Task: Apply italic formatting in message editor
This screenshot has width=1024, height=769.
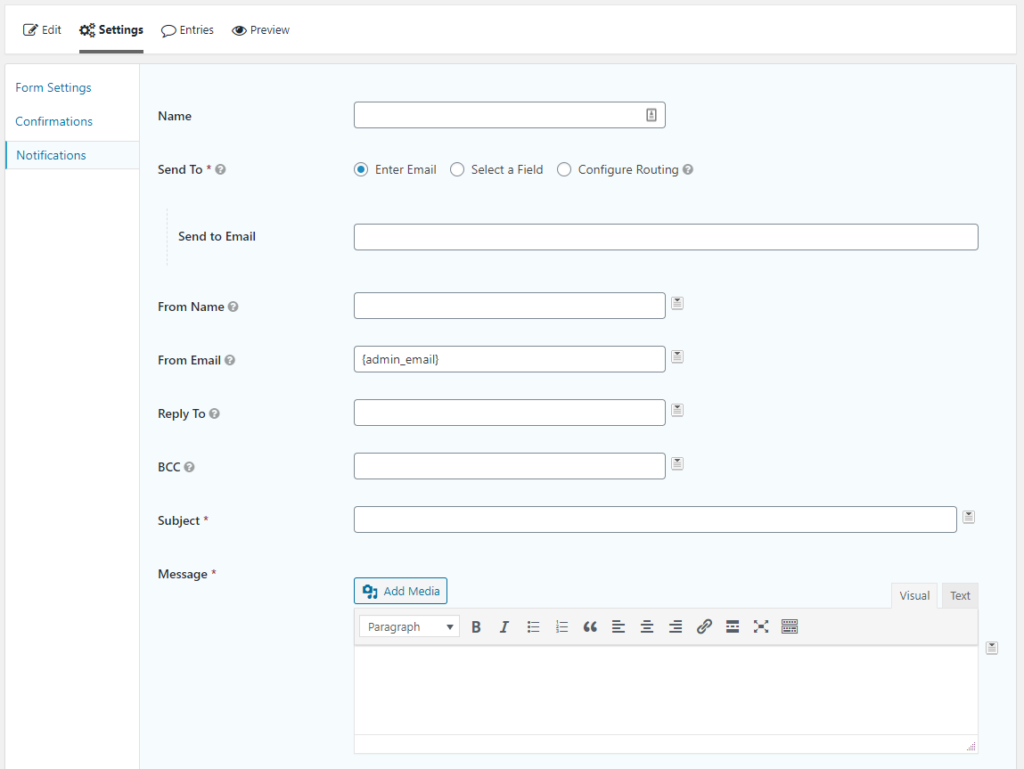Action: pyautogui.click(x=504, y=627)
